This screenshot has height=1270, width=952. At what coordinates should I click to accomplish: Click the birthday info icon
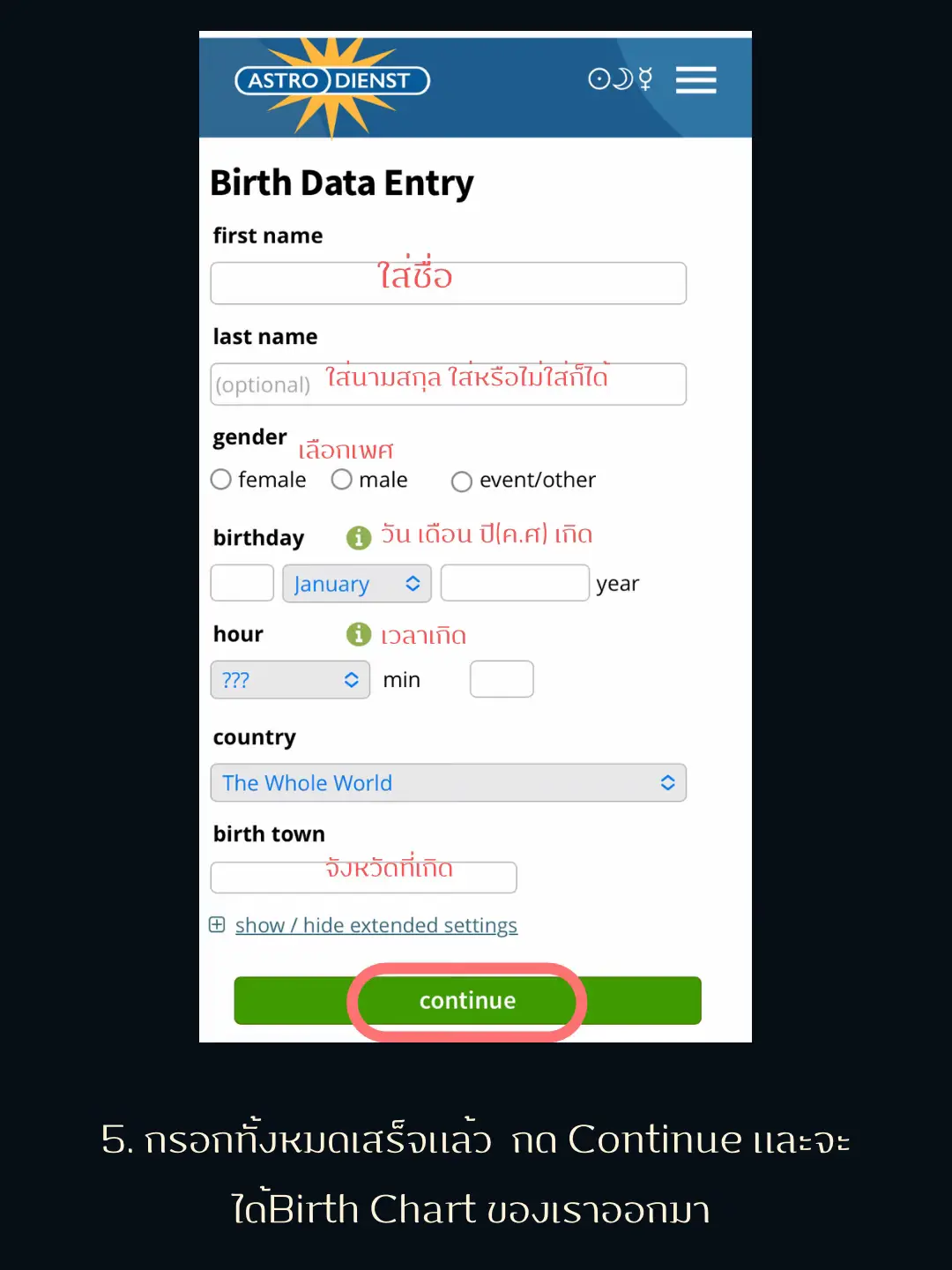(x=358, y=537)
